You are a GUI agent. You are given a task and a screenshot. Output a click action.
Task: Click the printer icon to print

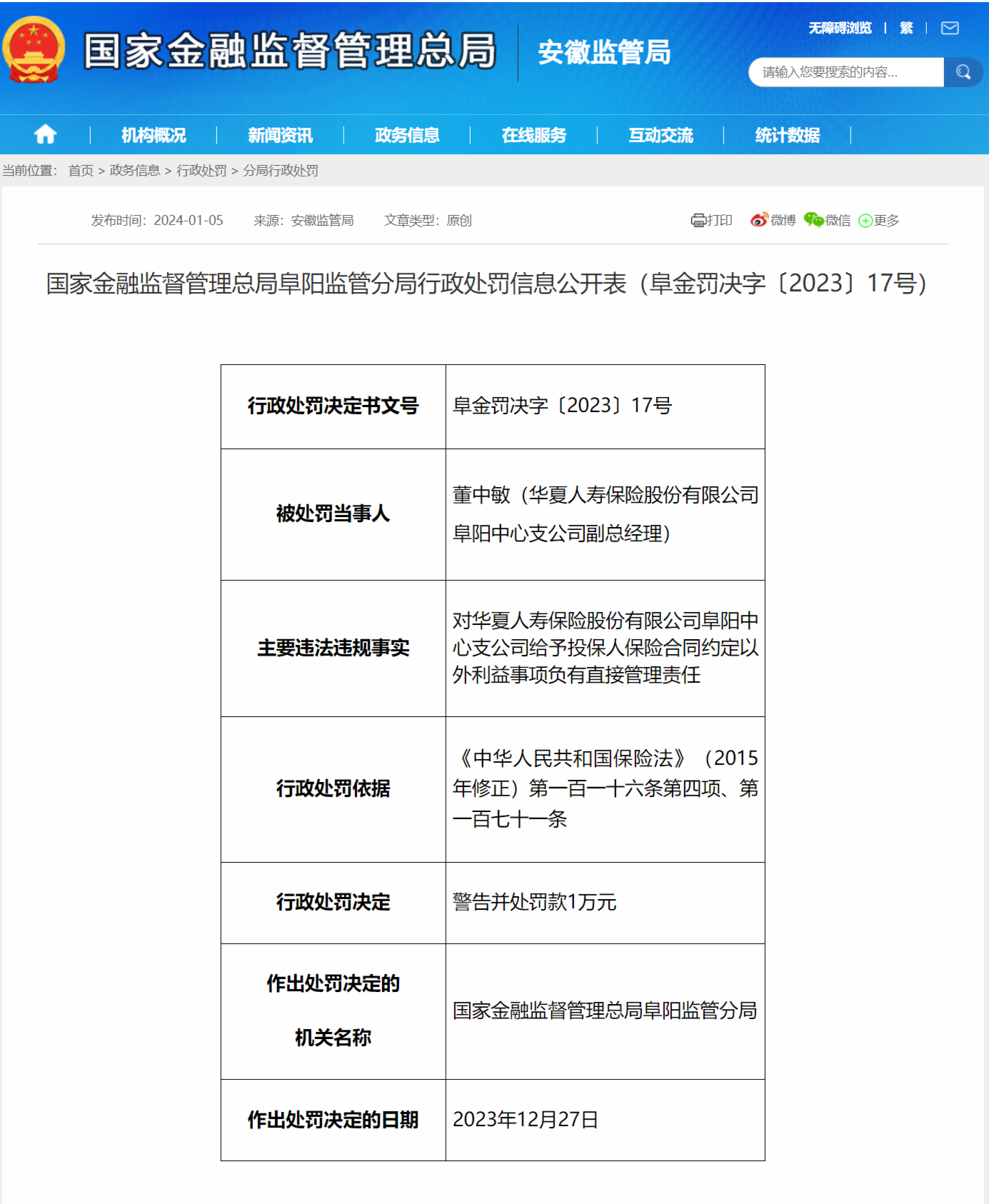[698, 221]
